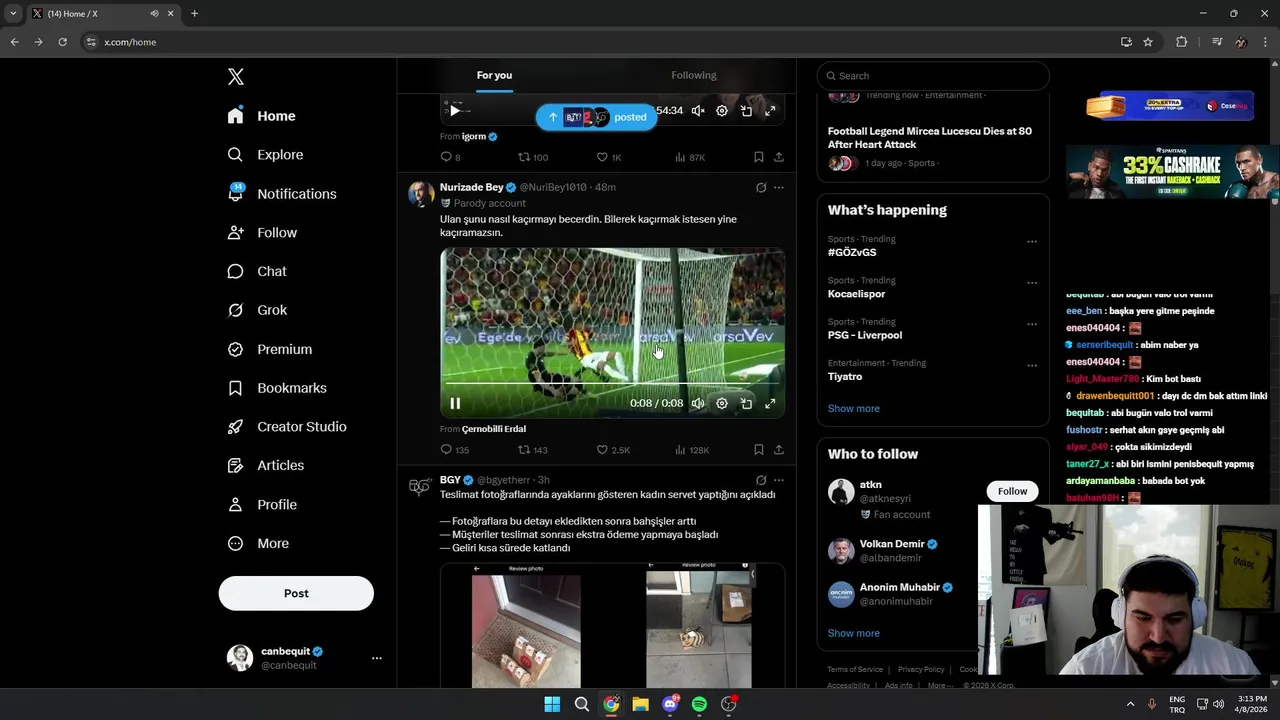Viewport: 1280px width, 720px height.
Task: View analytics 128K on Nurizade post
Action: click(692, 450)
